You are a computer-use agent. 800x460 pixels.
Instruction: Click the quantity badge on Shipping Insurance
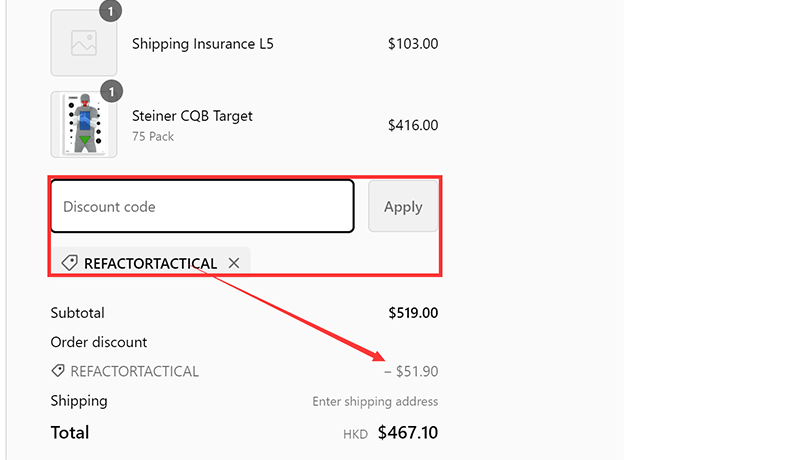112,11
